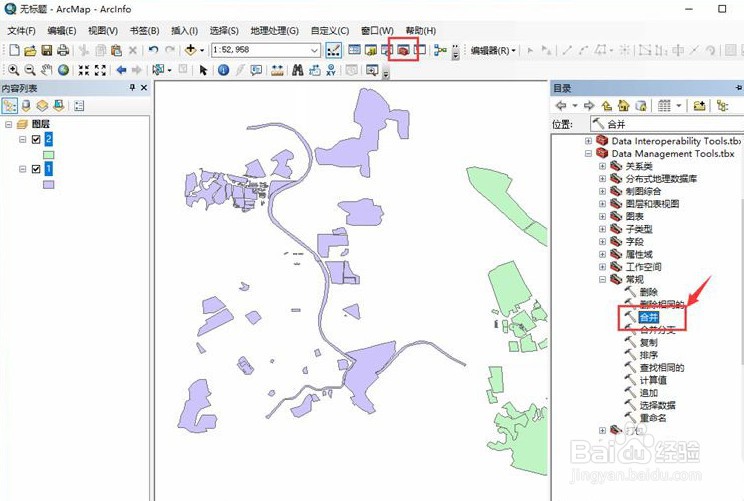Open the 自定义(C) menu

pyautogui.click(x=330, y=31)
